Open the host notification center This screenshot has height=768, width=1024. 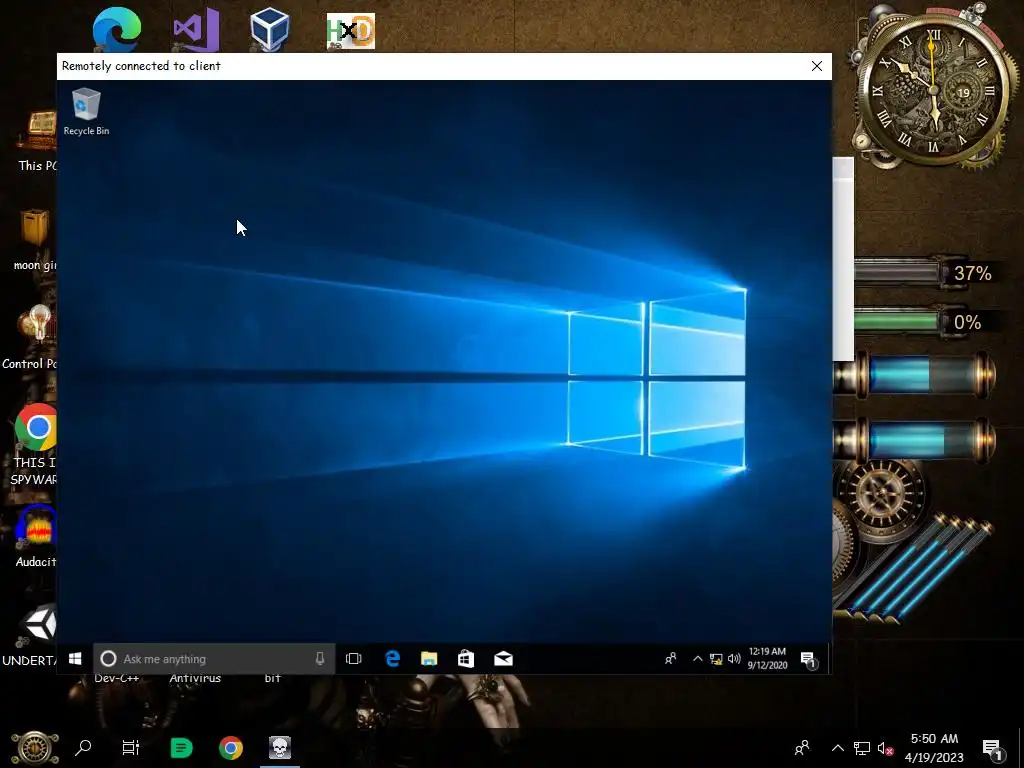pyautogui.click(x=992, y=748)
